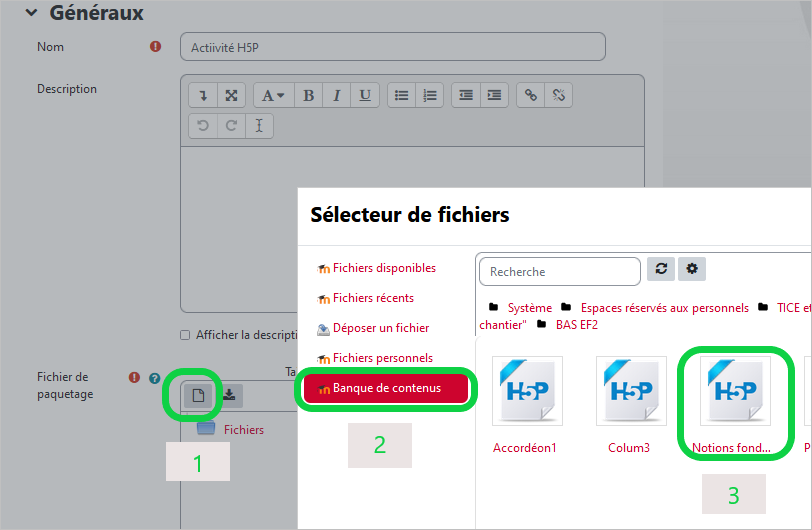Select Banque de contenus repository

coord(386,389)
